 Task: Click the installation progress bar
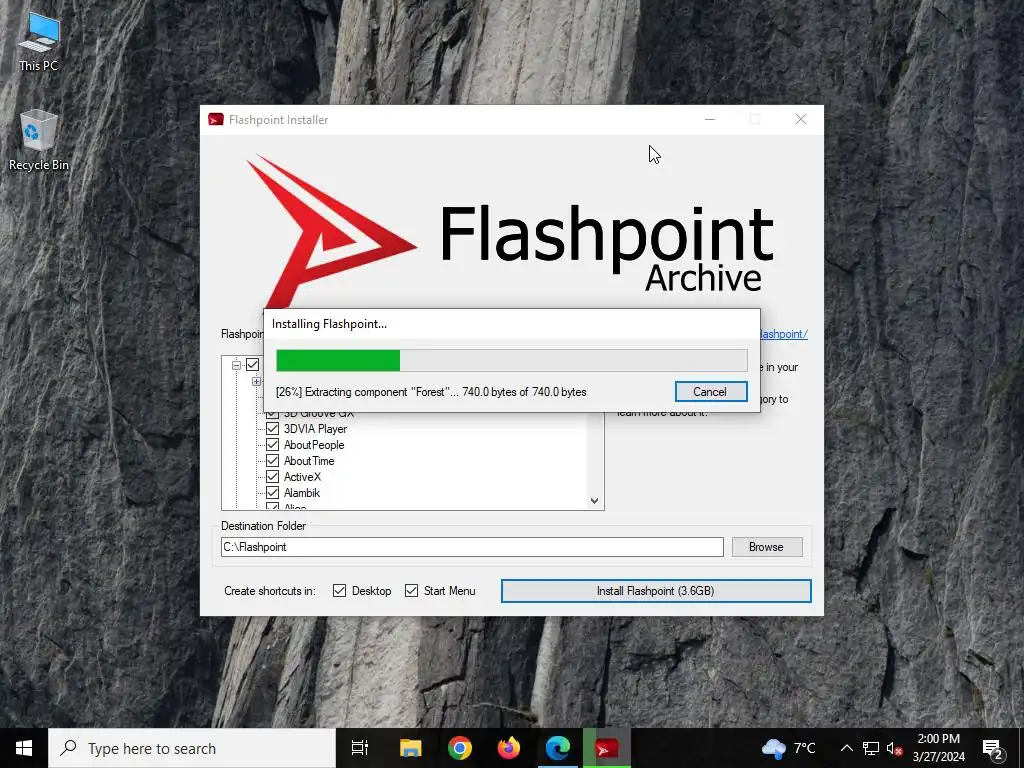pos(511,360)
